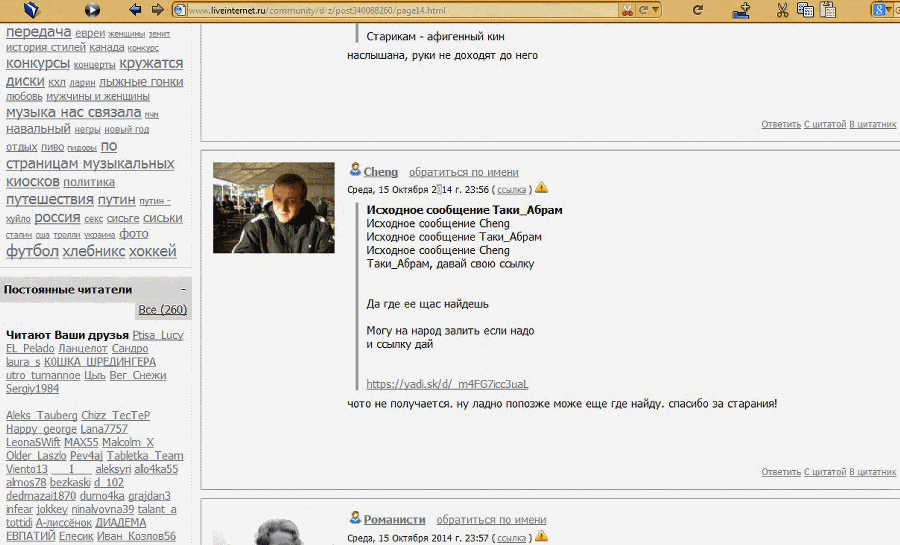Open the ссылка permalink of Cheng's comment
The width and height of the screenshot is (900, 545).
[x=511, y=190]
